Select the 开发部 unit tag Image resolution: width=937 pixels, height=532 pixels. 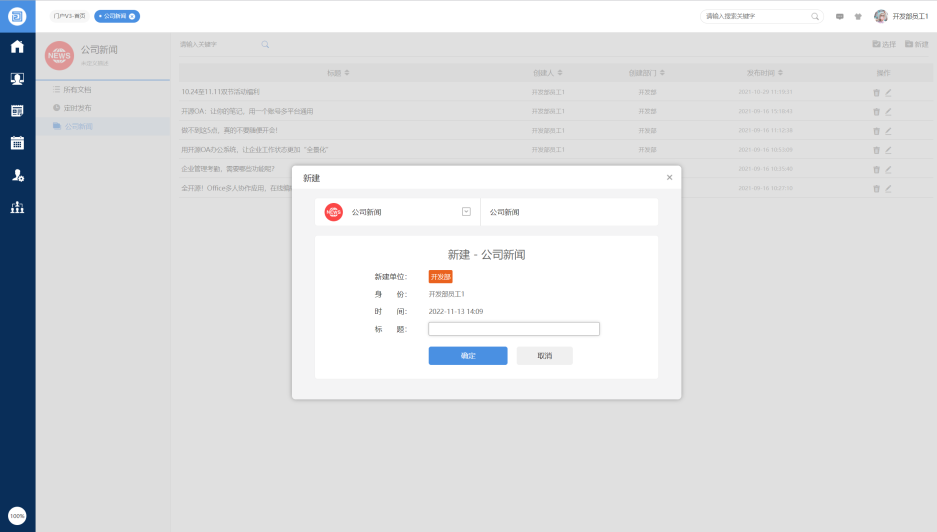point(440,277)
